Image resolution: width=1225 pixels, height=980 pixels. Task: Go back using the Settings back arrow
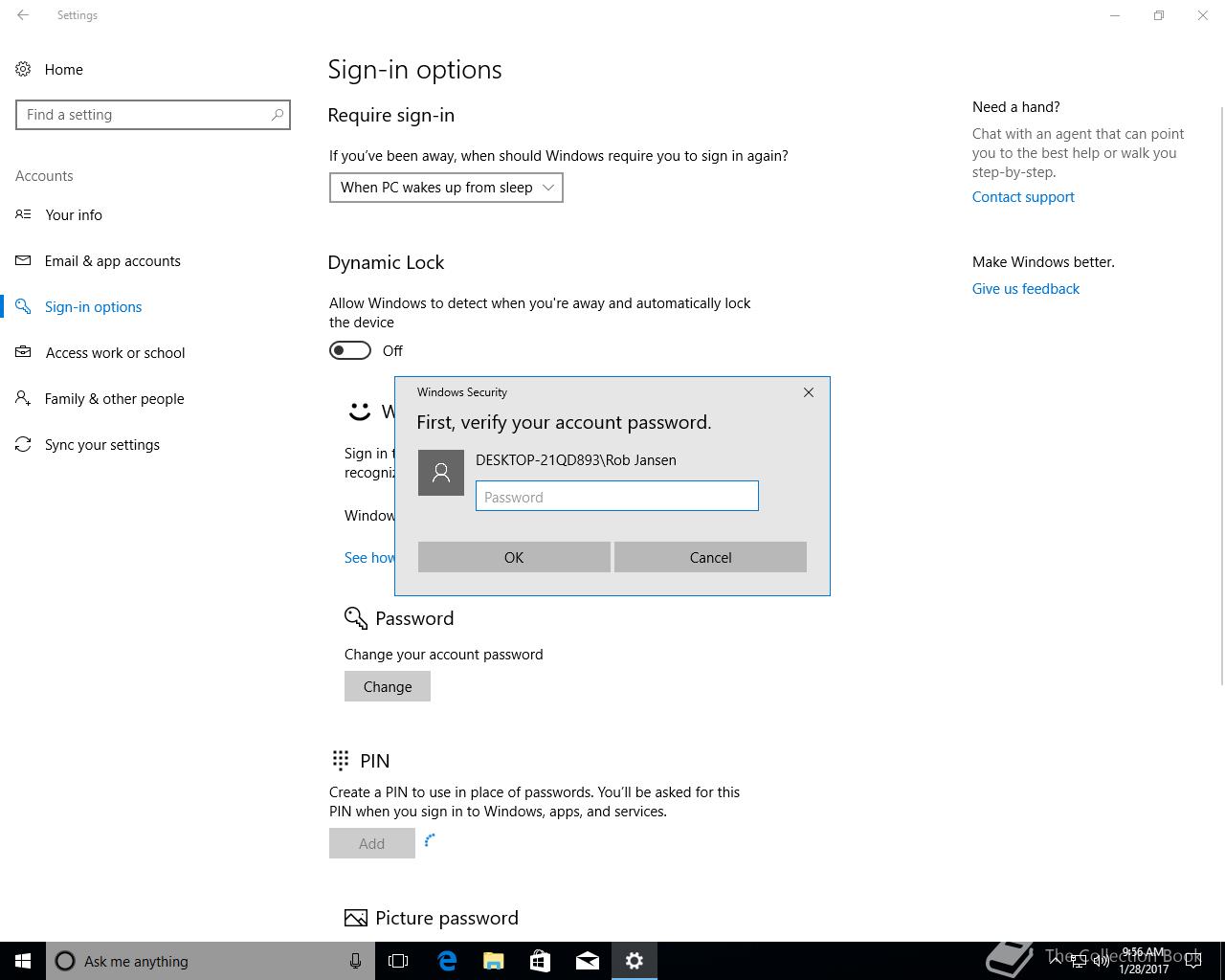coord(23,15)
